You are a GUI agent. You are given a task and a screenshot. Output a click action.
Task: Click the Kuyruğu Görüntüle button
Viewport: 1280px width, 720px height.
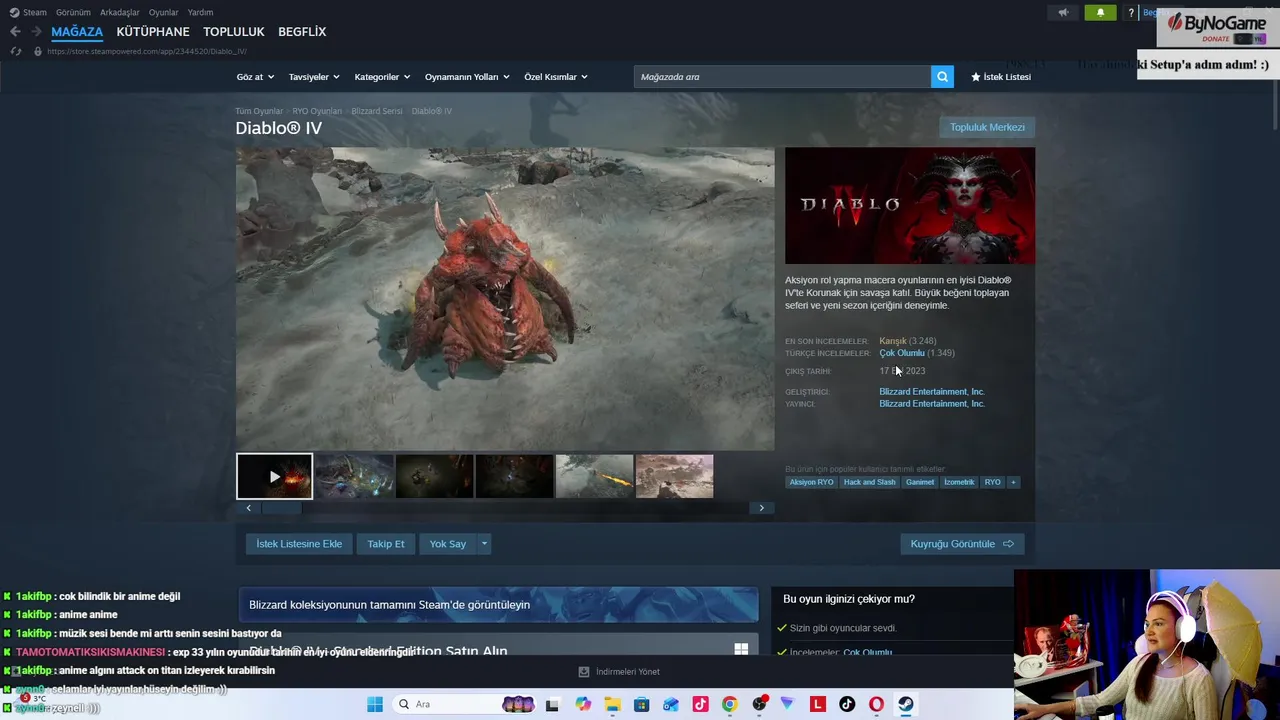962,544
